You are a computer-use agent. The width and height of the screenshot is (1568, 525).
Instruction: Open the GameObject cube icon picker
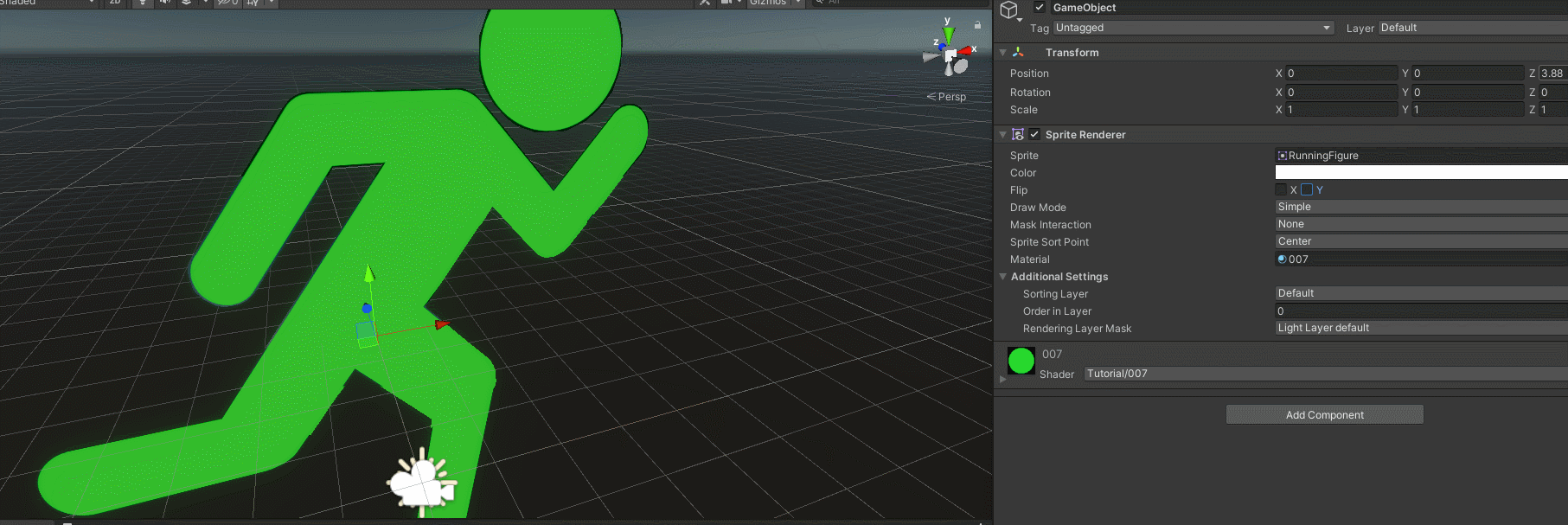click(x=1009, y=10)
